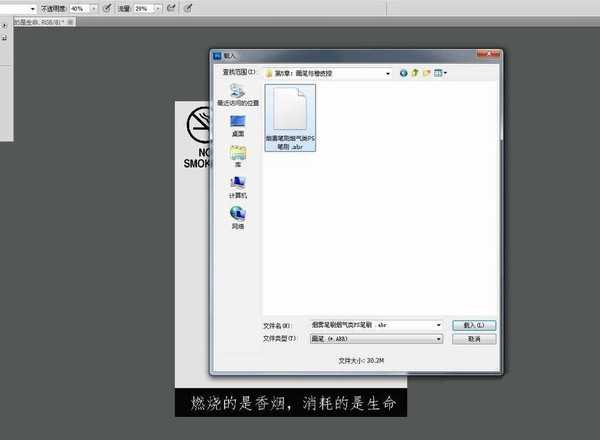600x440 pixels.
Task: Open the file type Brushes dropdown
Action: [x=438, y=339]
